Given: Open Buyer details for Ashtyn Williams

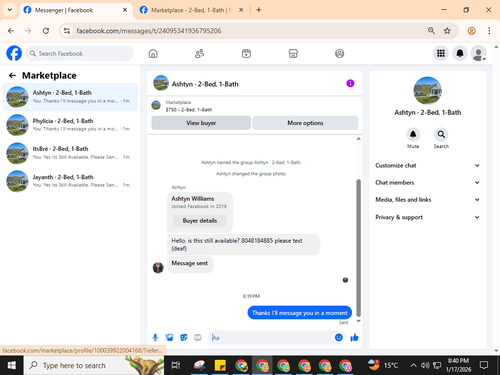Looking at the screenshot, I should 200,221.
